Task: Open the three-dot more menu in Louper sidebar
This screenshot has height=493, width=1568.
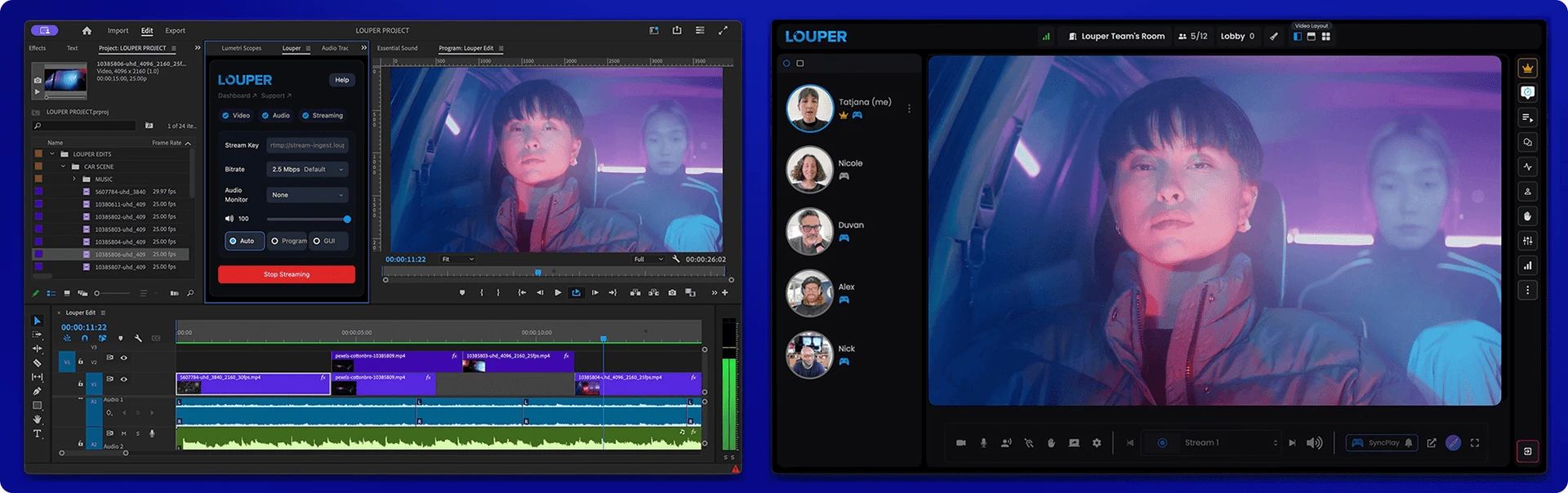Action: pos(1528,290)
